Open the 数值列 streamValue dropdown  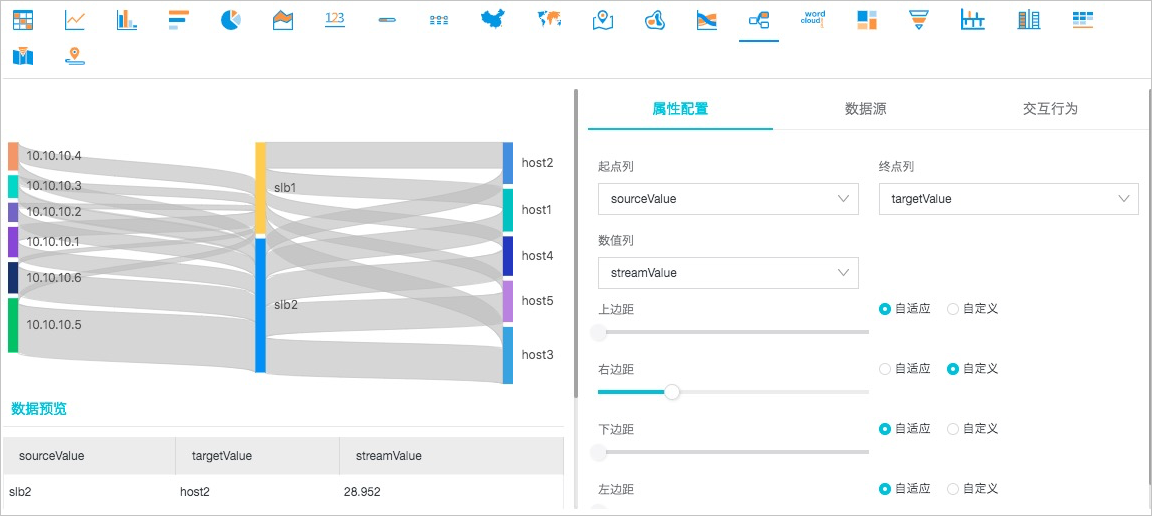(728, 273)
